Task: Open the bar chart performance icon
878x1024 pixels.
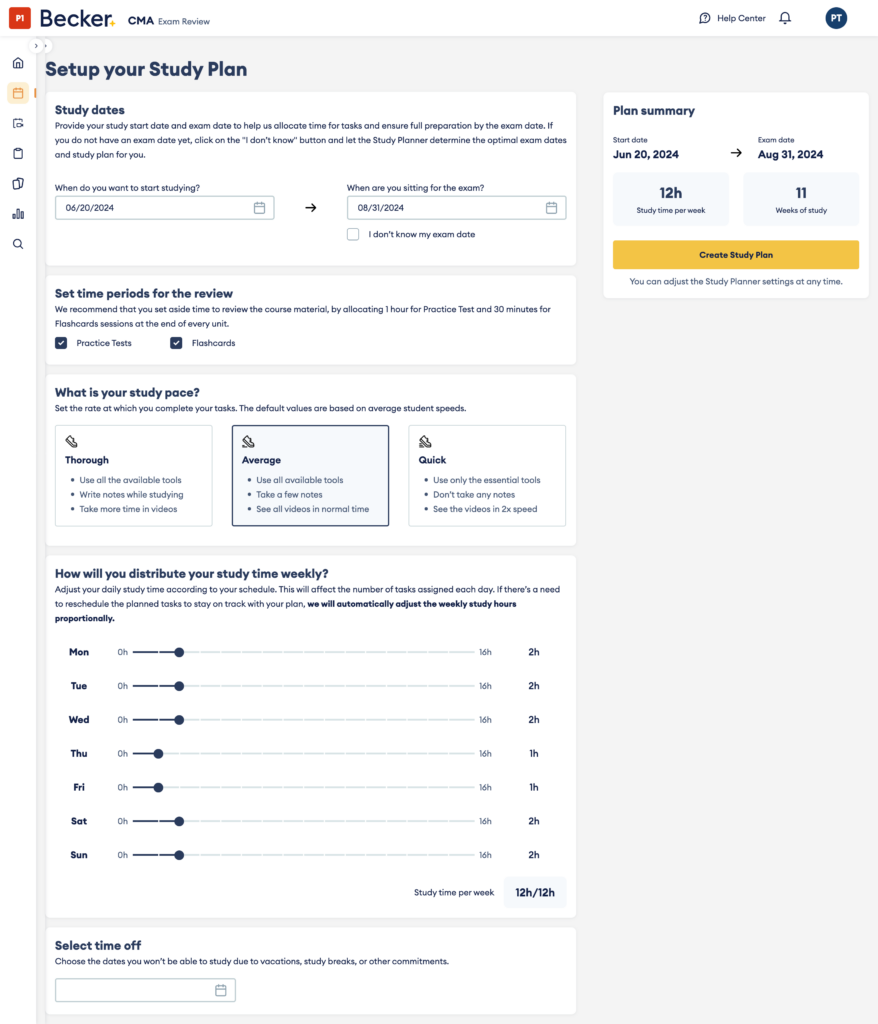Action: (18, 213)
